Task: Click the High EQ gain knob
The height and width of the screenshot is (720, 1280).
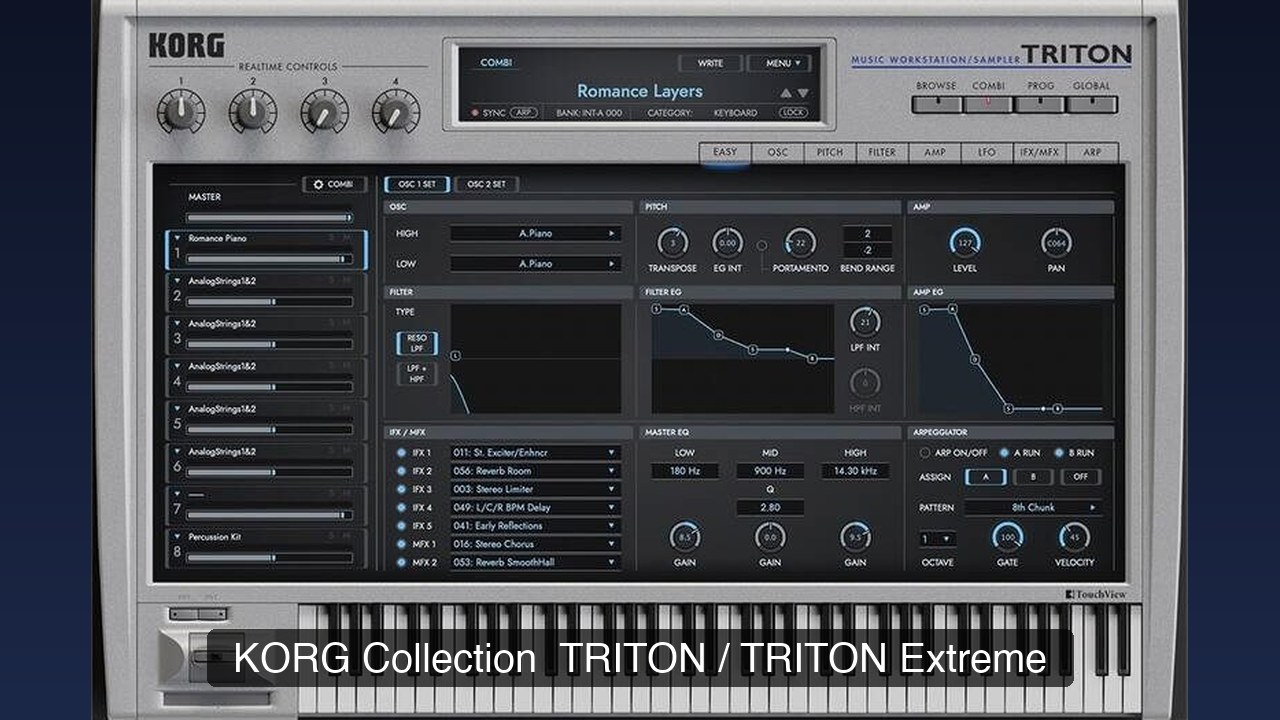Action: (855, 537)
